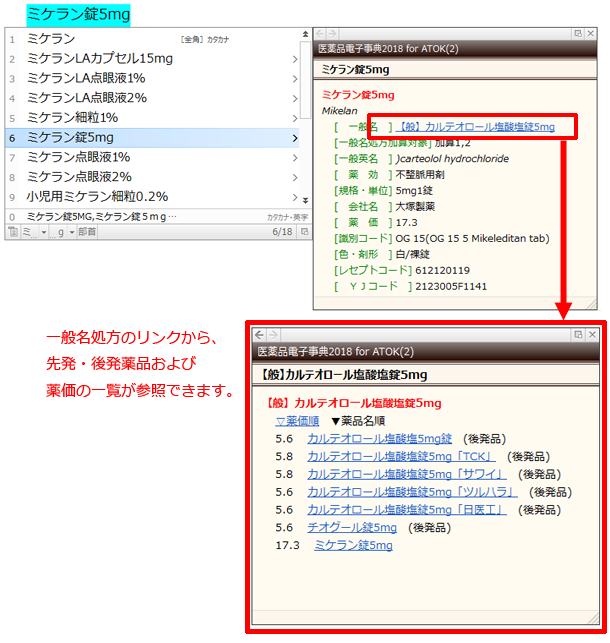
Task: Select candidate ミケラン点眼液1%
Action: pyautogui.click(x=152, y=157)
